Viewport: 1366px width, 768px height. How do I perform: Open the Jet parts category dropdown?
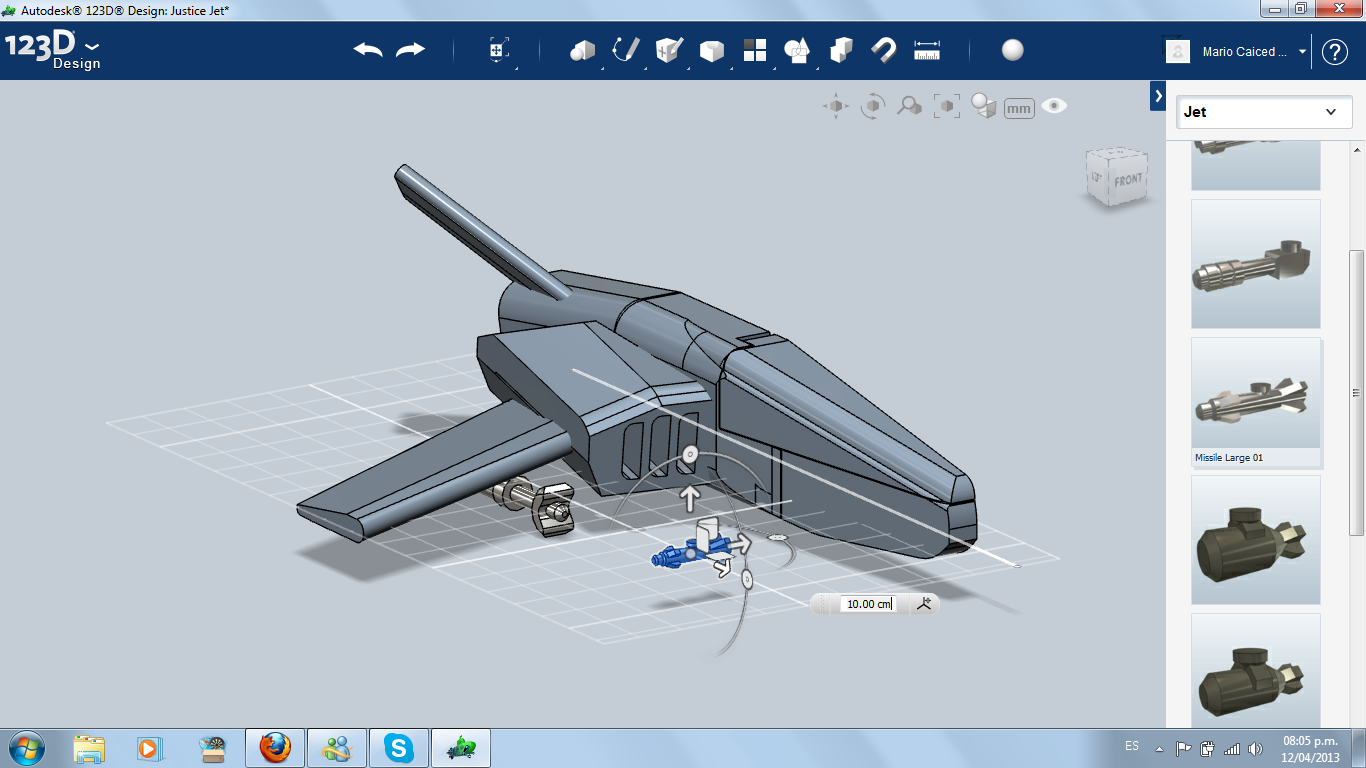tap(1264, 112)
